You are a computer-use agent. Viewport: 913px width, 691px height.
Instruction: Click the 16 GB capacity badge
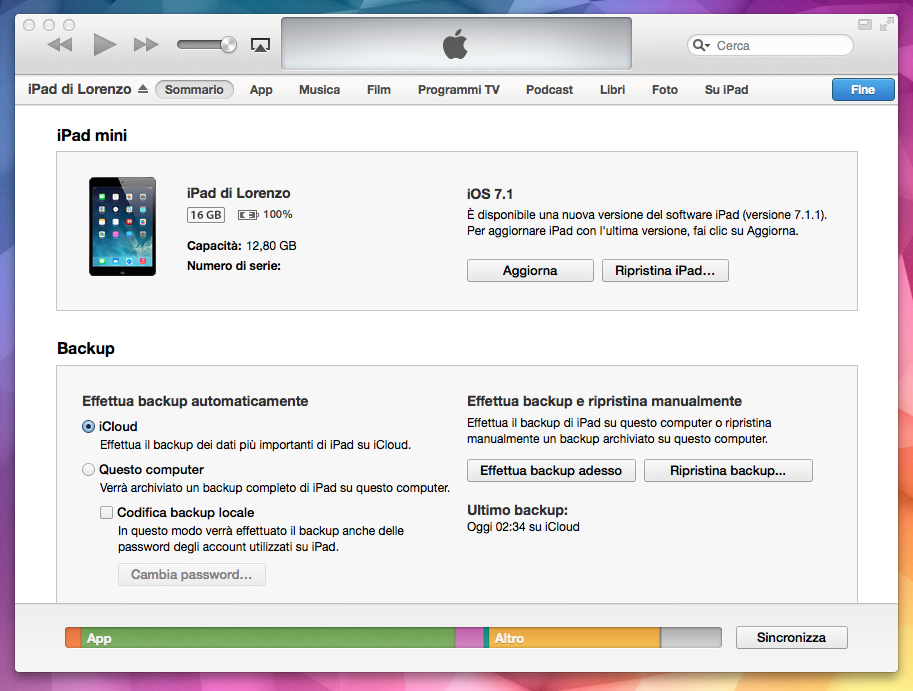206,215
